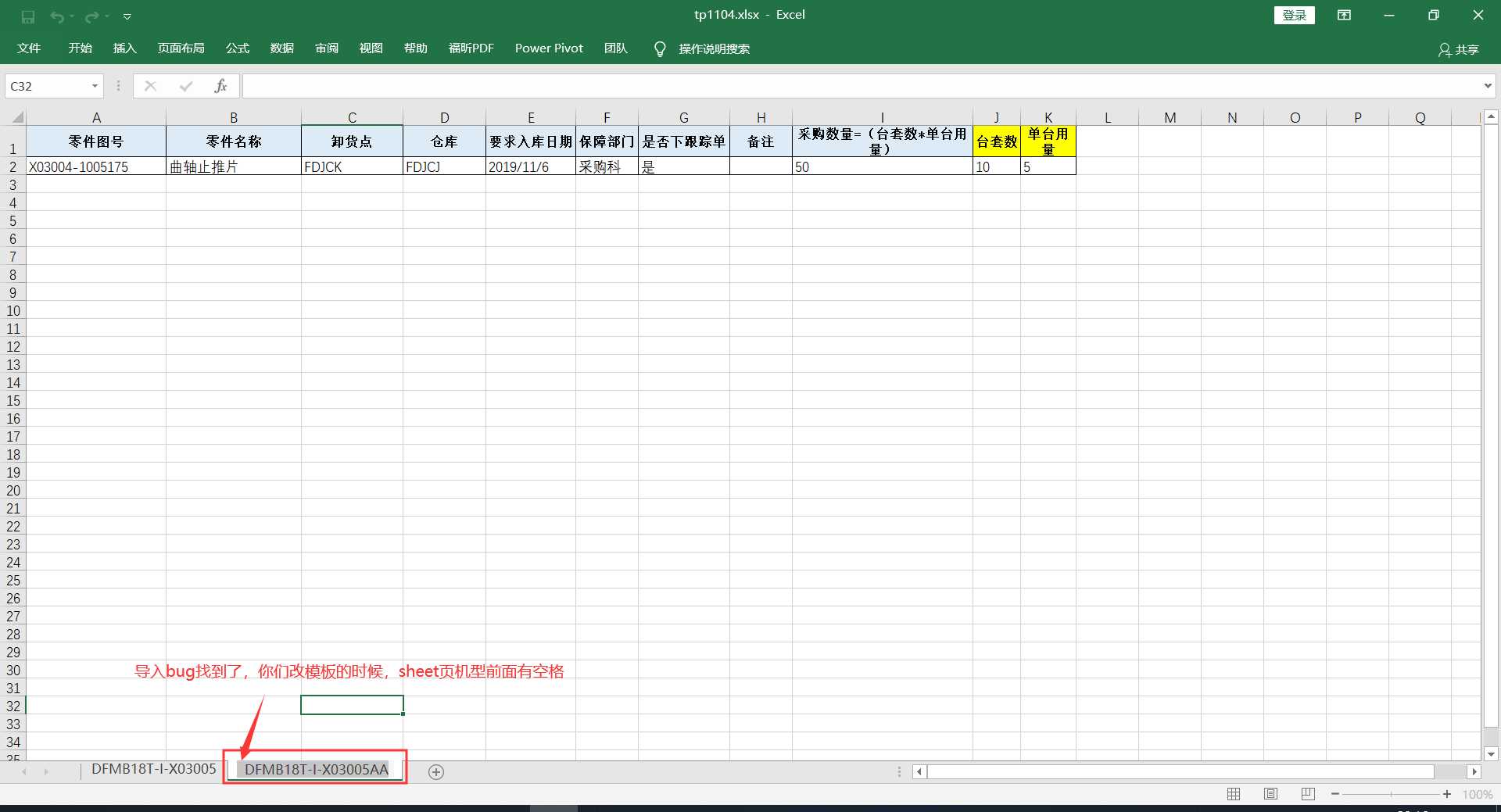Open the 文件 menu tab
1501x812 pixels.
(x=29, y=48)
